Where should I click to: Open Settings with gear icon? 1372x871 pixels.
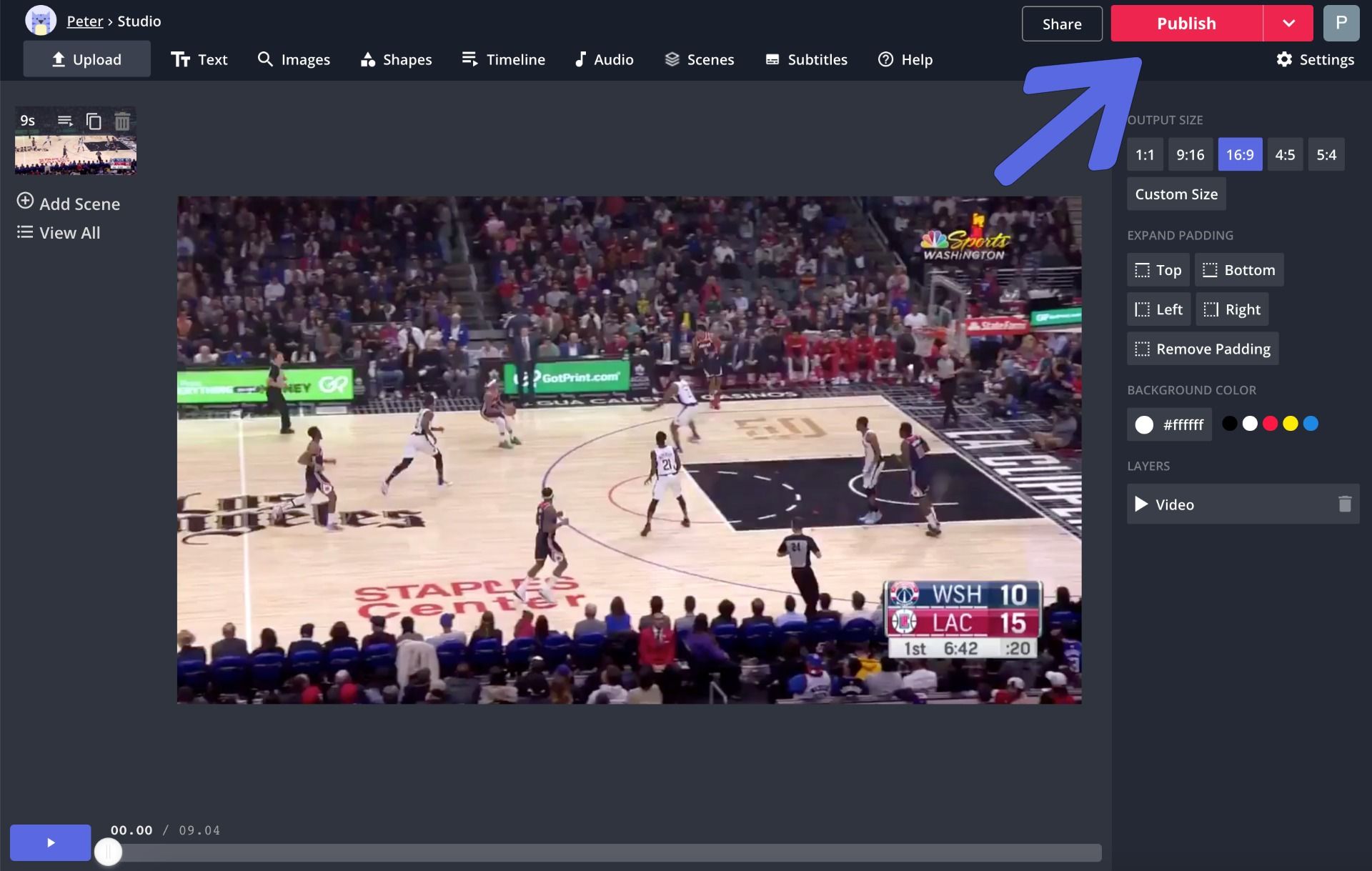point(1315,59)
